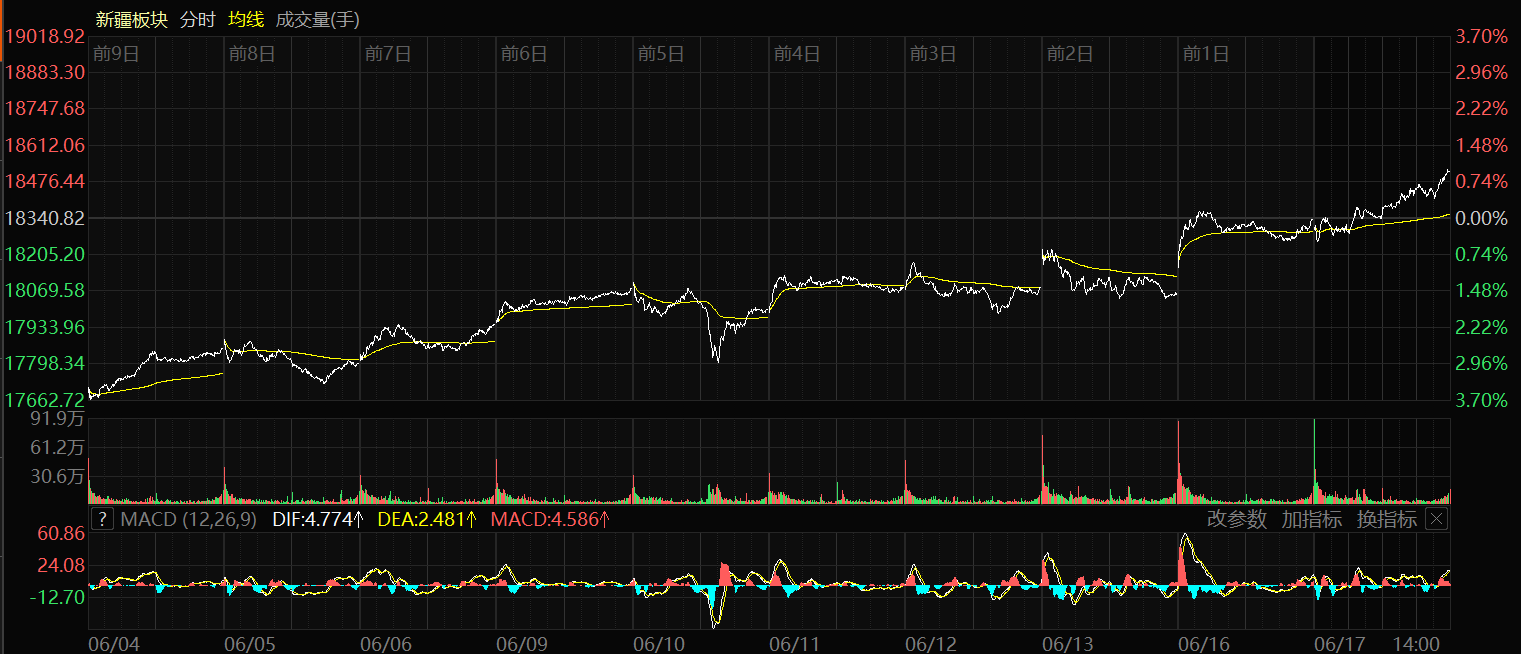Click the 成交量(手) volume label
This screenshot has height=654, width=1521.
coord(317,19)
